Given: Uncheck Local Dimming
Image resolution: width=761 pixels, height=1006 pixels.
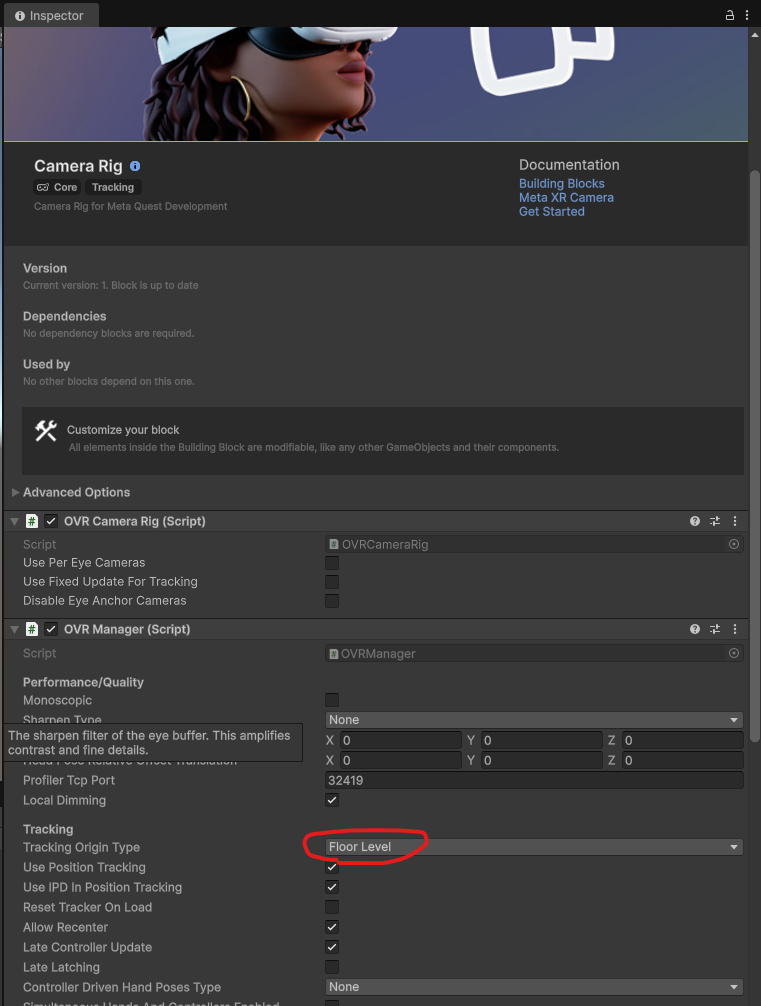Looking at the screenshot, I should point(332,800).
